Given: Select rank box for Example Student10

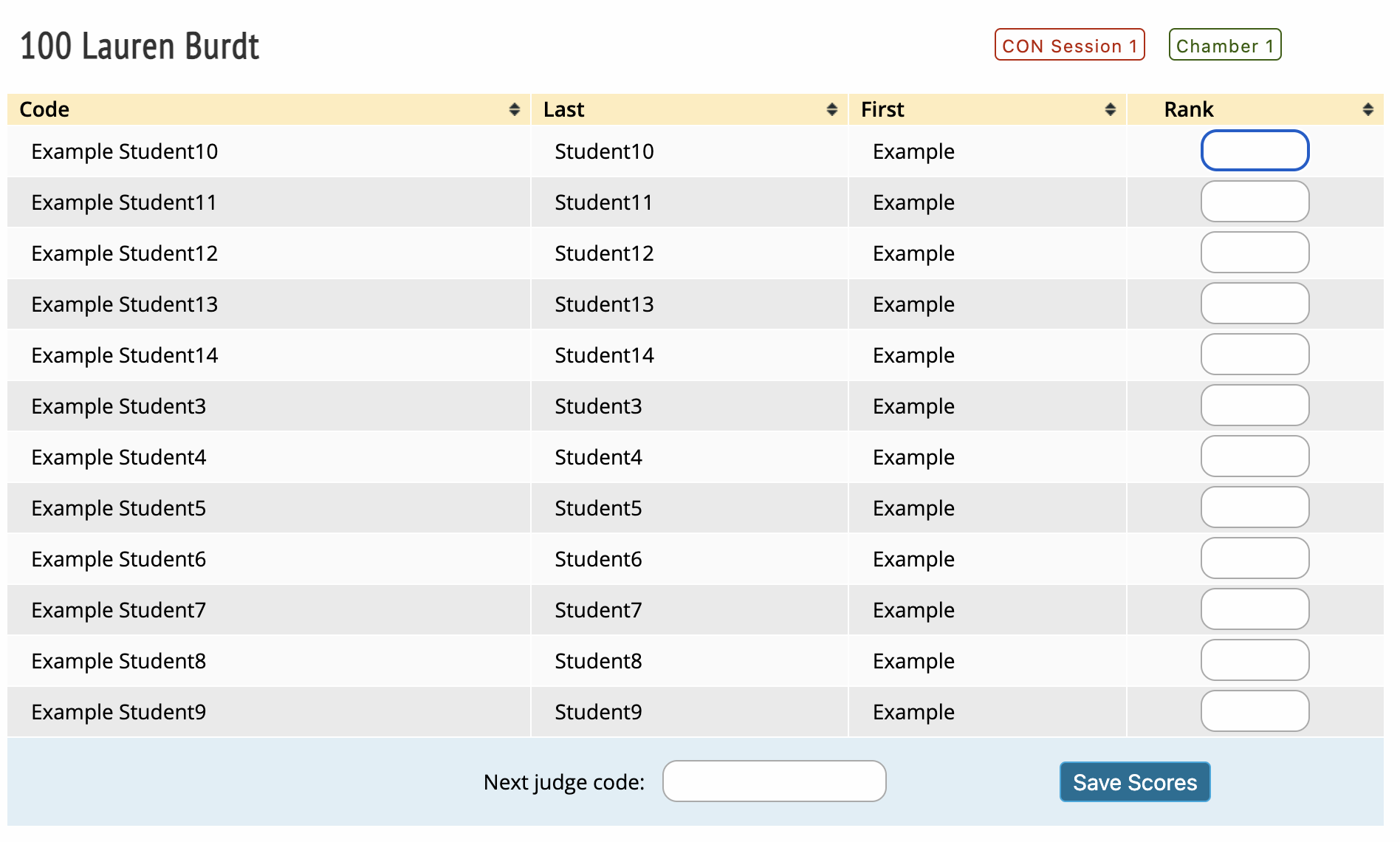Looking at the screenshot, I should [1255, 151].
